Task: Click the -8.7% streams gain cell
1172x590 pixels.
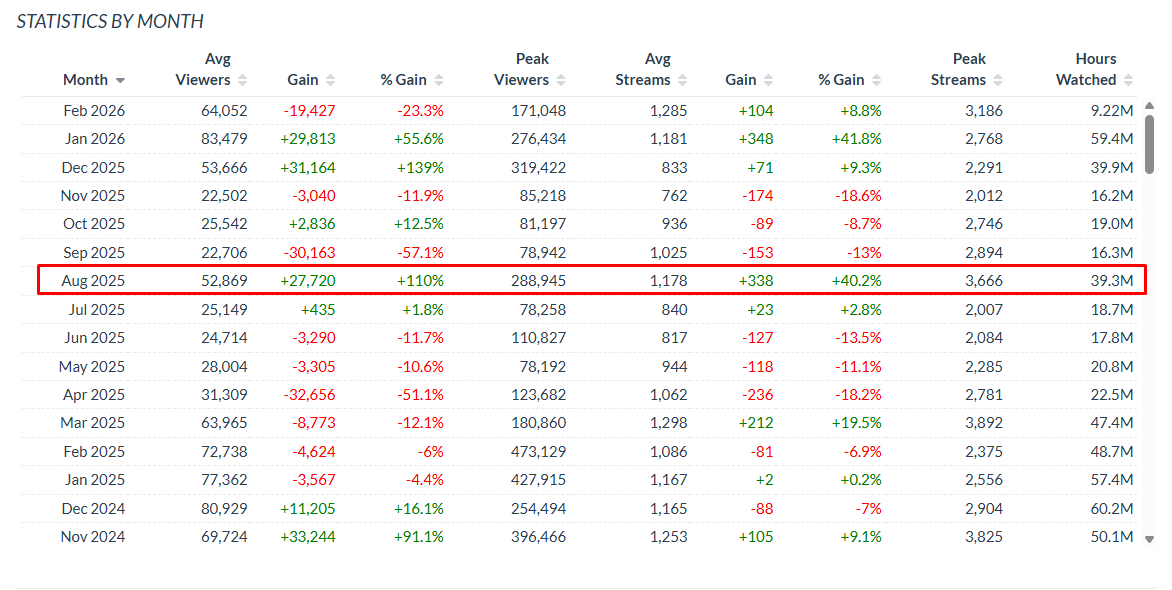Action: (x=863, y=224)
